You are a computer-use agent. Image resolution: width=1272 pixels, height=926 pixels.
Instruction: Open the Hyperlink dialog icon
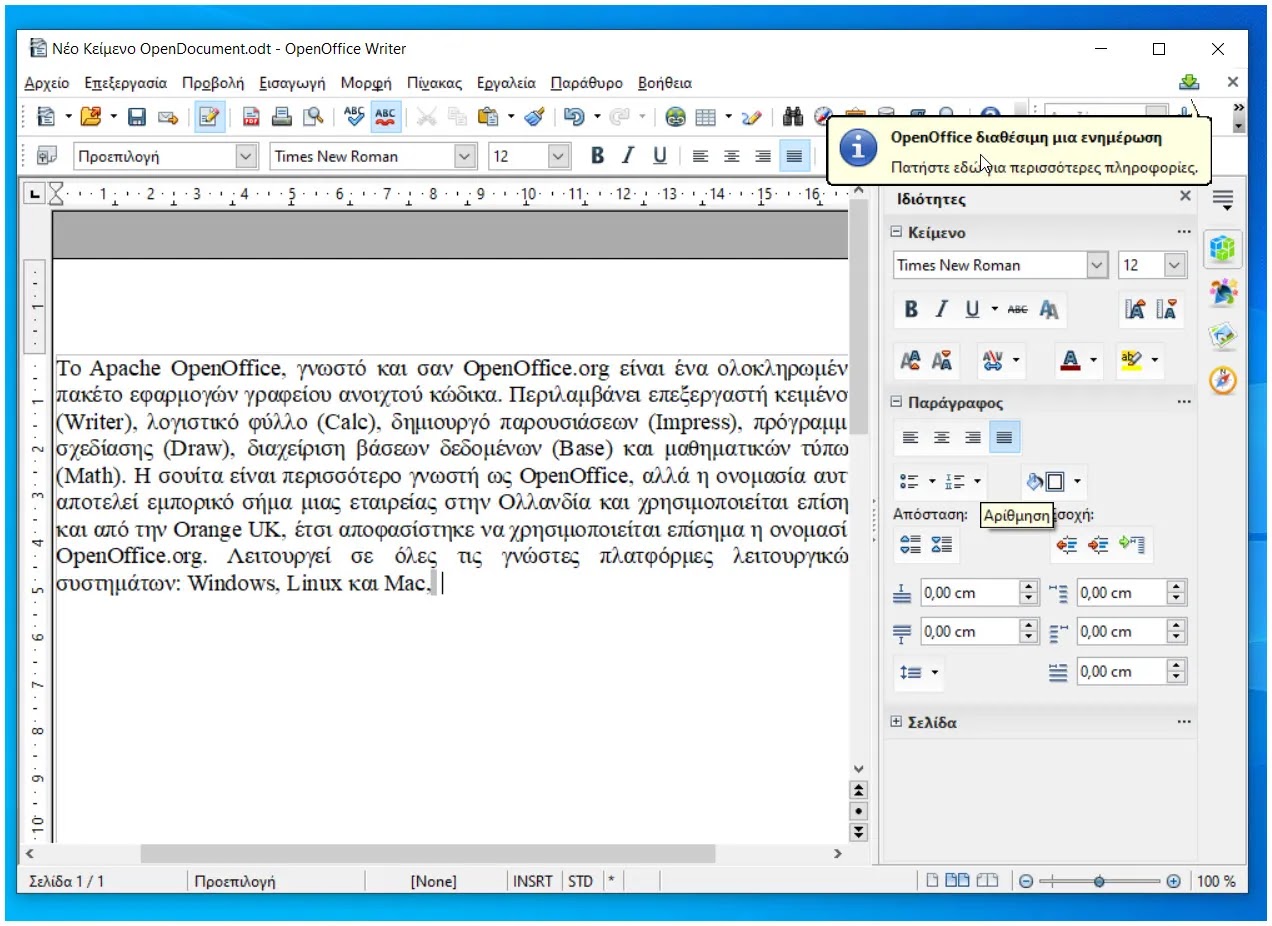coord(676,117)
